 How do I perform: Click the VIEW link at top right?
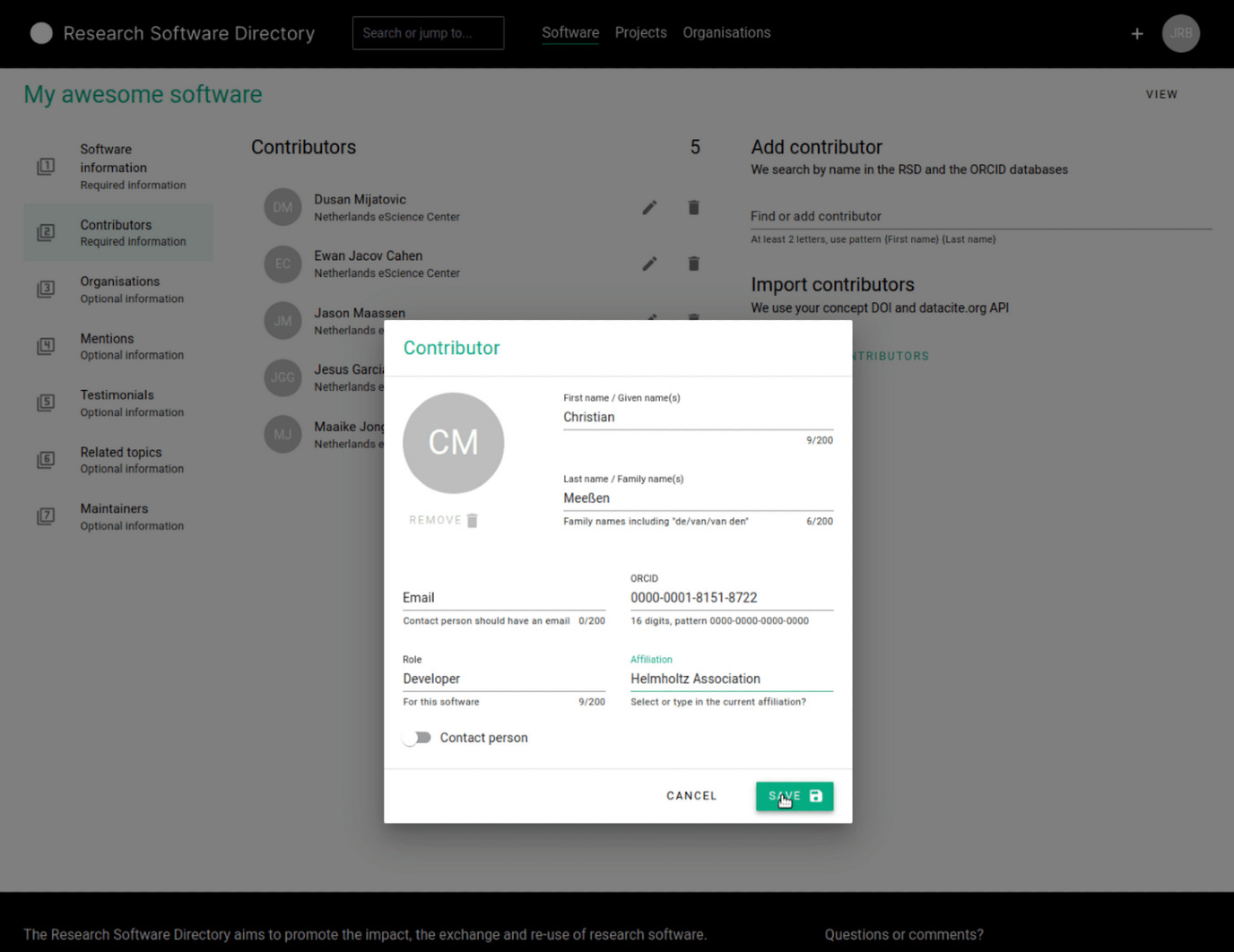(x=1160, y=95)
